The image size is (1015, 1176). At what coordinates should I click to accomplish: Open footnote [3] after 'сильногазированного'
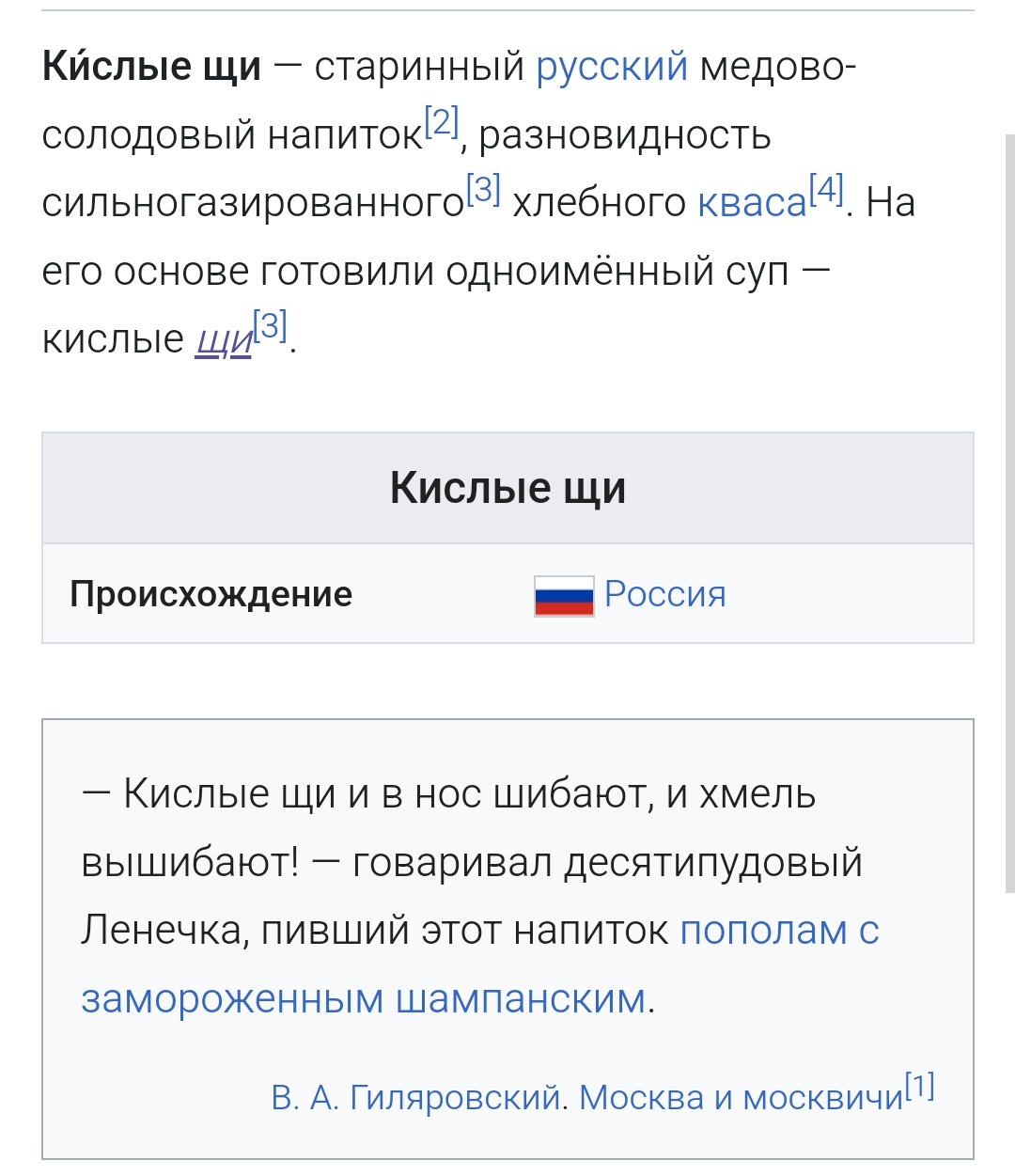(483, 189)
